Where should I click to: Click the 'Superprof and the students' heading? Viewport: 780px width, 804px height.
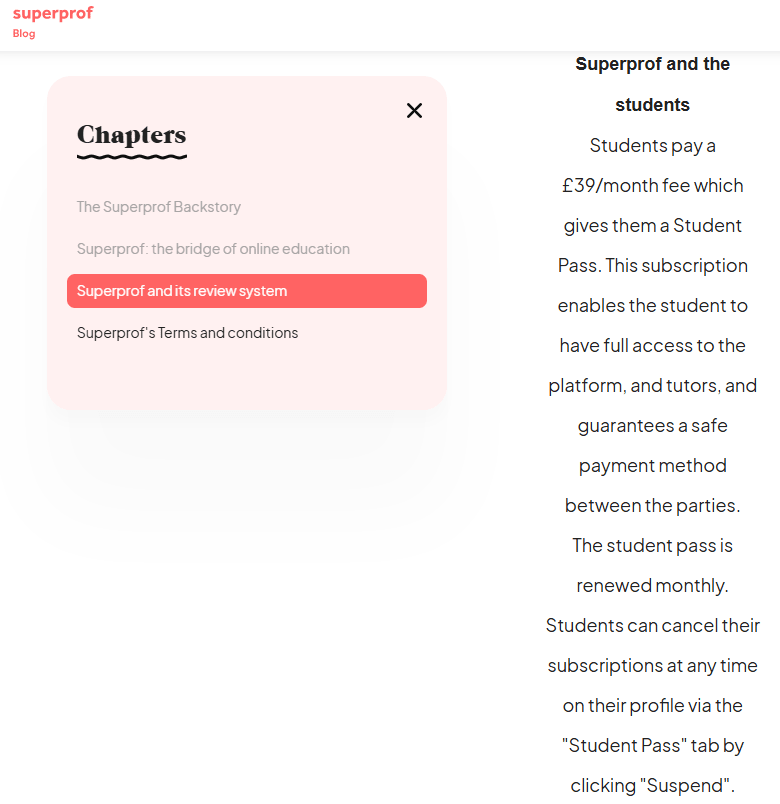click(652, 84)
